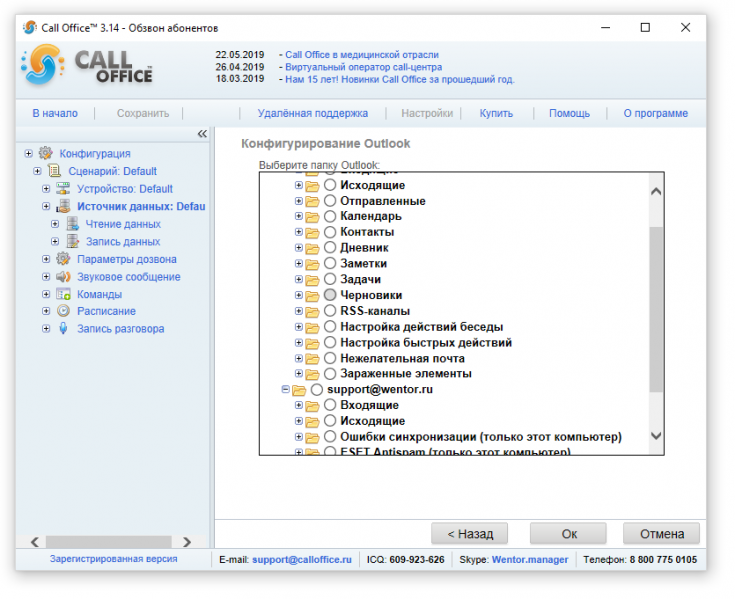This screenshot has width=735, height=599.
Task: Click the Команды icon
Action: click(63, 294)
